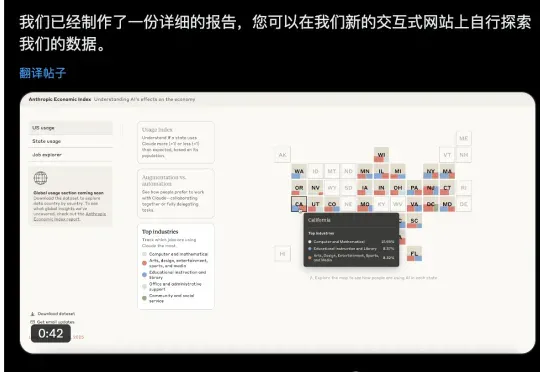Select the DC tile on the map
The width and height of the screenshot is (540, 372).
click(x=431, y=204)
